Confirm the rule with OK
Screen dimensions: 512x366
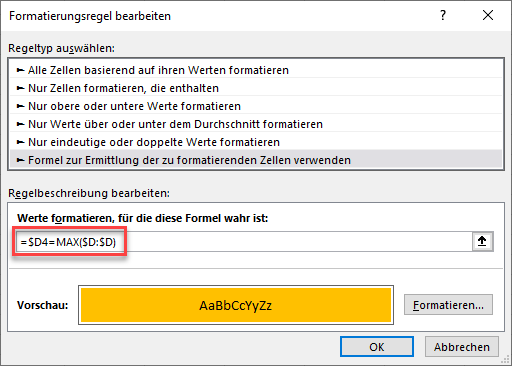(377, 347)
